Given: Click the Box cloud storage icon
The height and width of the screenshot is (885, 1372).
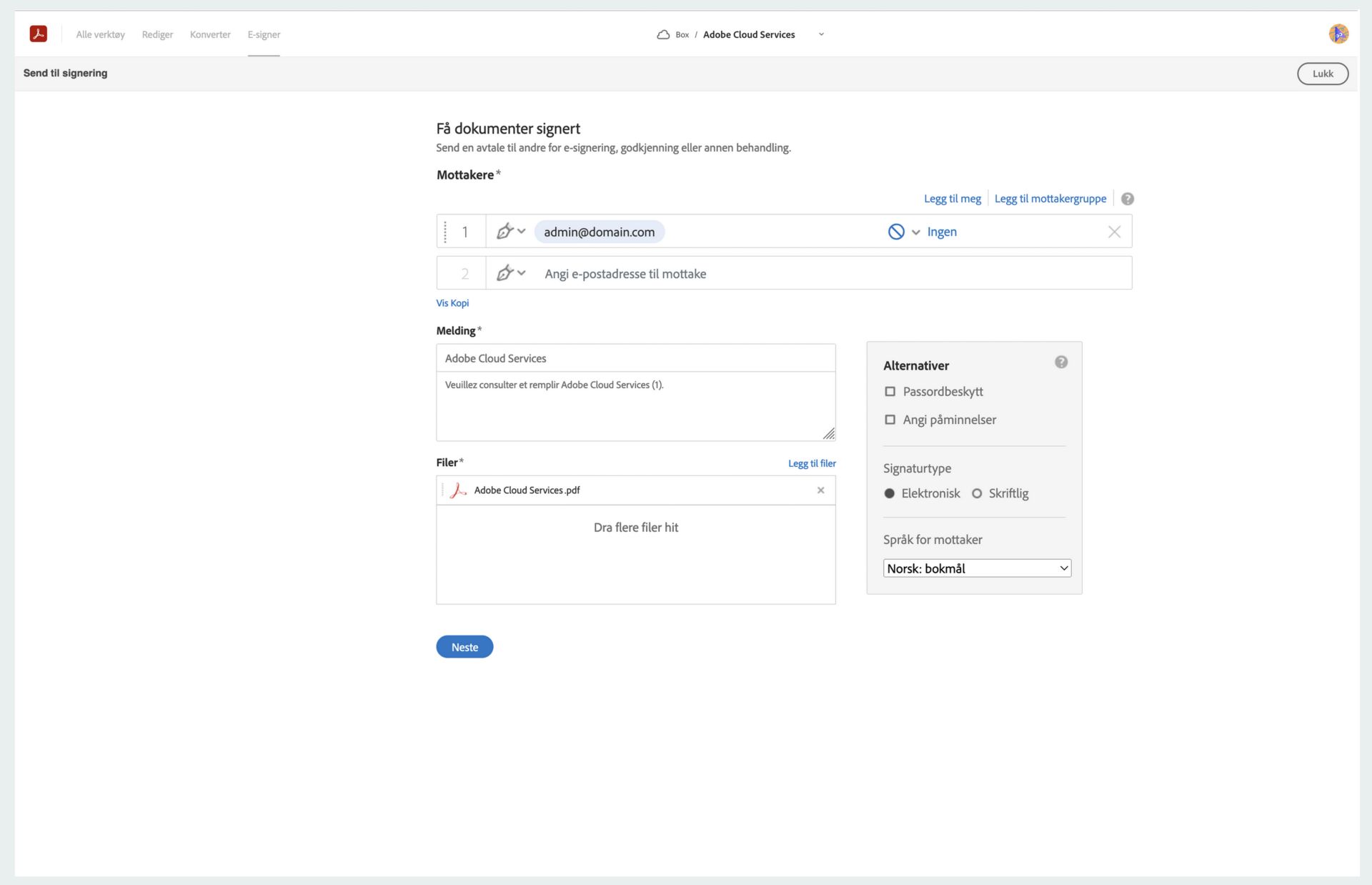Looking at the screenshot, I should [x=663, y=34].
